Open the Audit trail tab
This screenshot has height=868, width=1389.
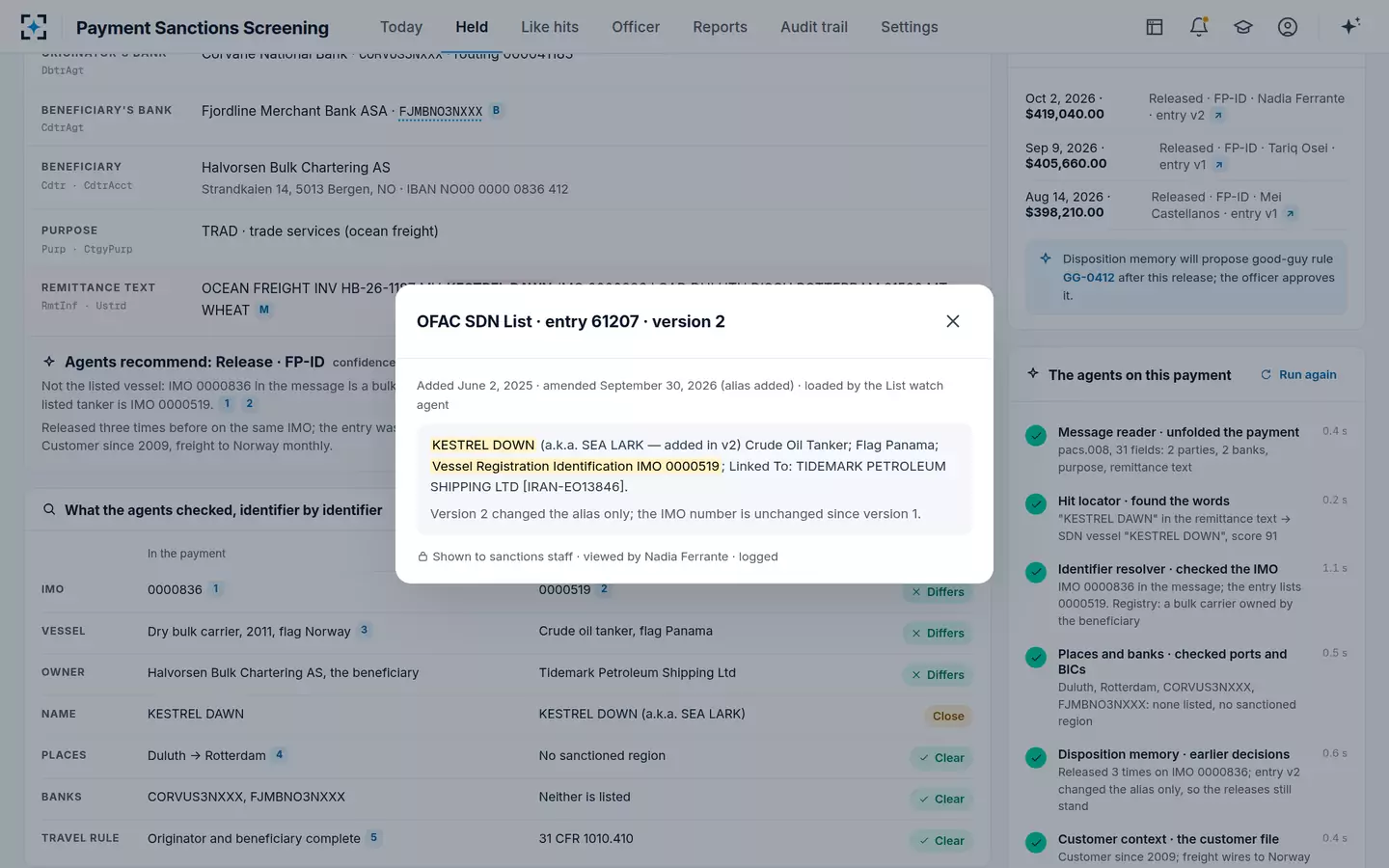click(x=814, y=27)
